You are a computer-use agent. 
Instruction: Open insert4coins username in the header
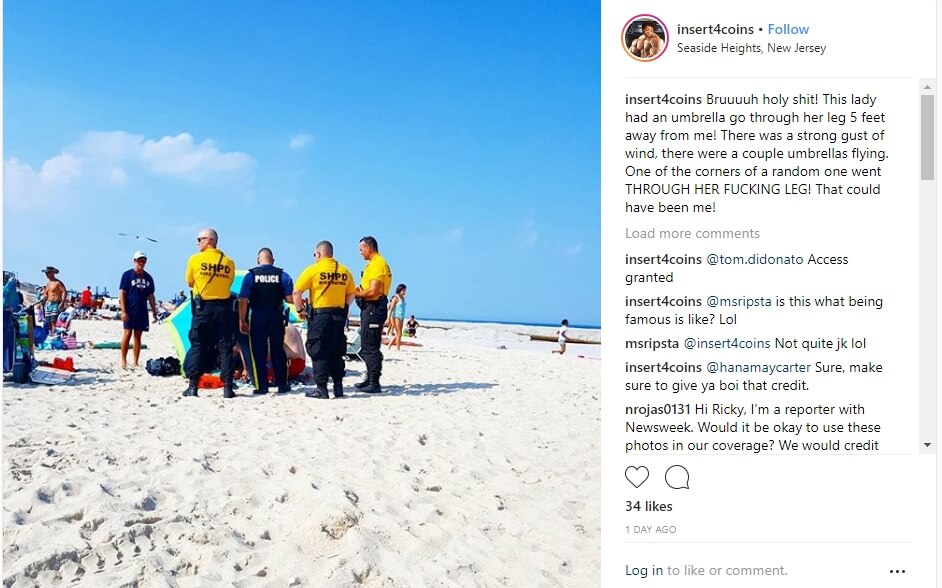[x=715, y=29]
